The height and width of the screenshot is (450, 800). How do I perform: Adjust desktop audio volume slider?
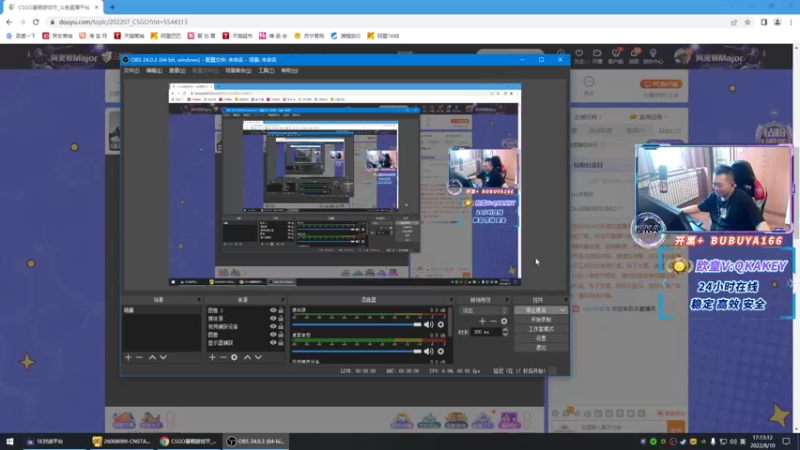point(357,351)
